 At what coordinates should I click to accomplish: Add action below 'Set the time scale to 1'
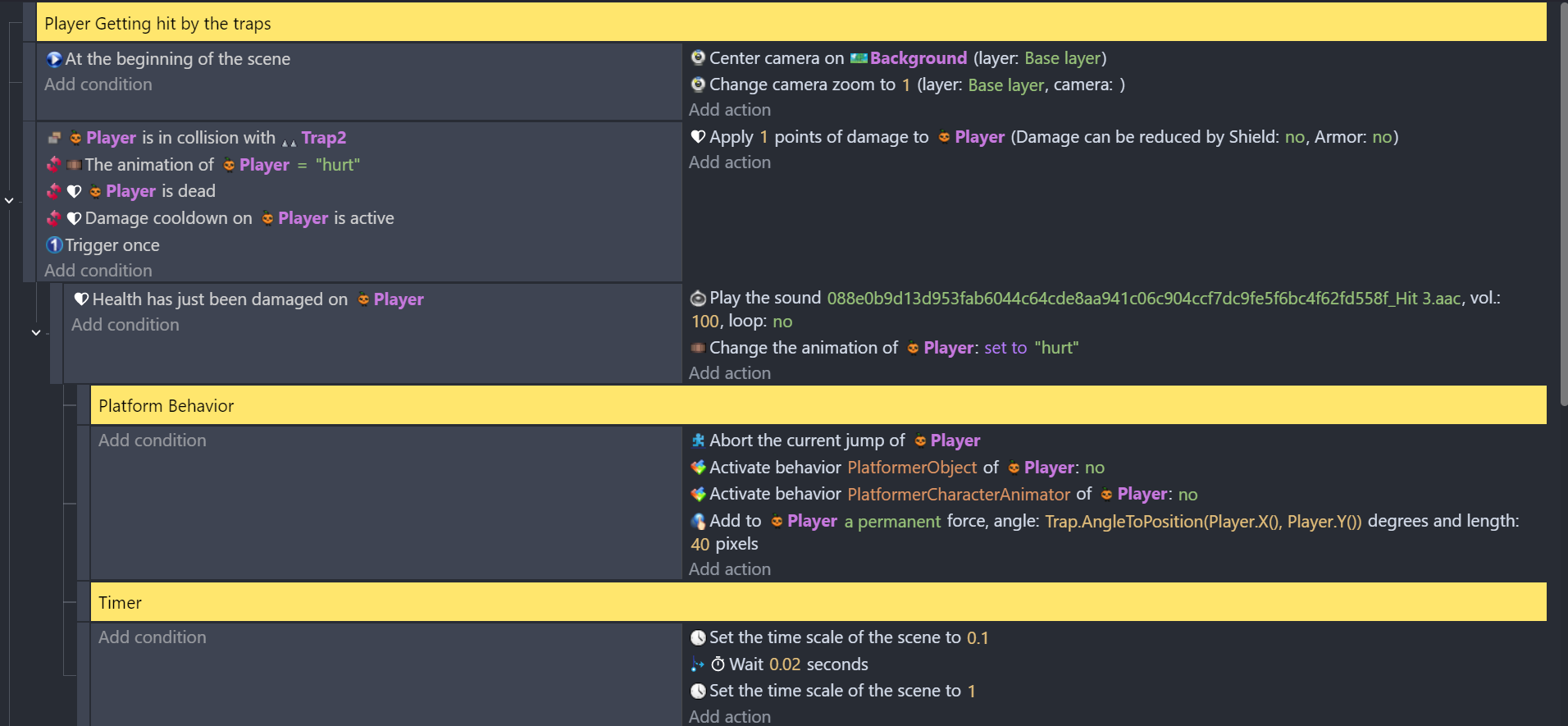(x=730, y=717)
